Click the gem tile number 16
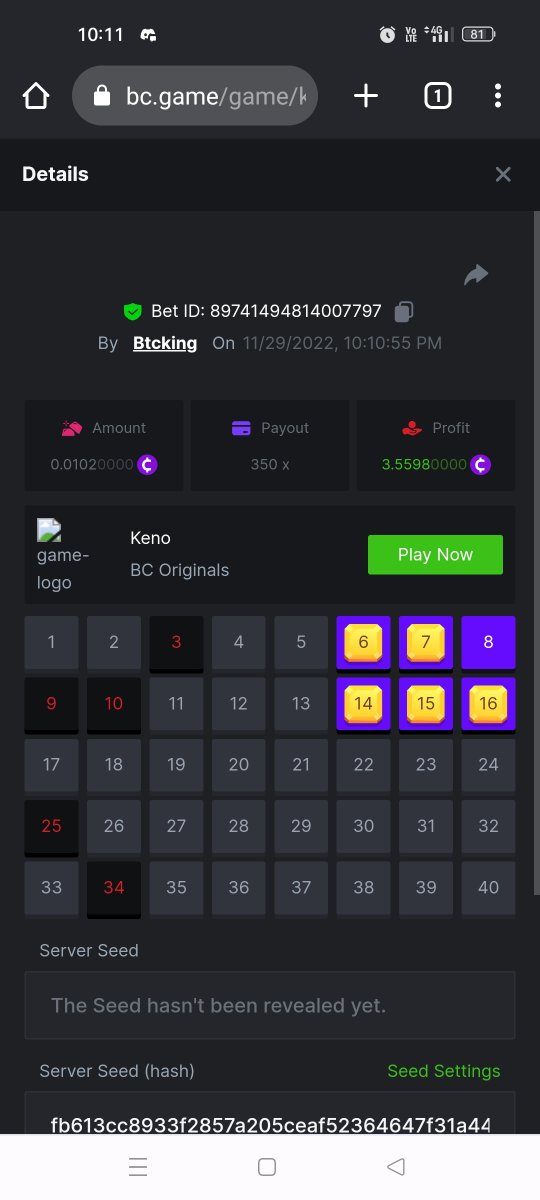 coord(488,704)
